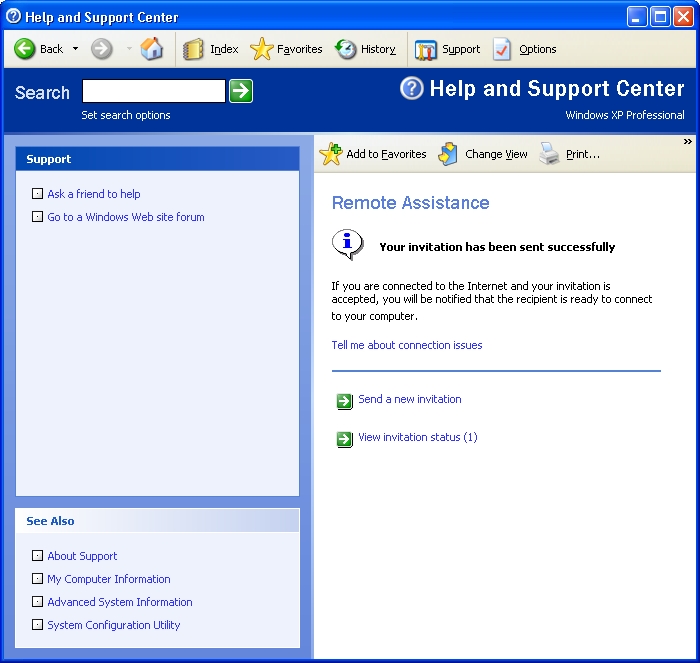Close the Help and Support Center window
700x663 pixels.
click(683, 17)
